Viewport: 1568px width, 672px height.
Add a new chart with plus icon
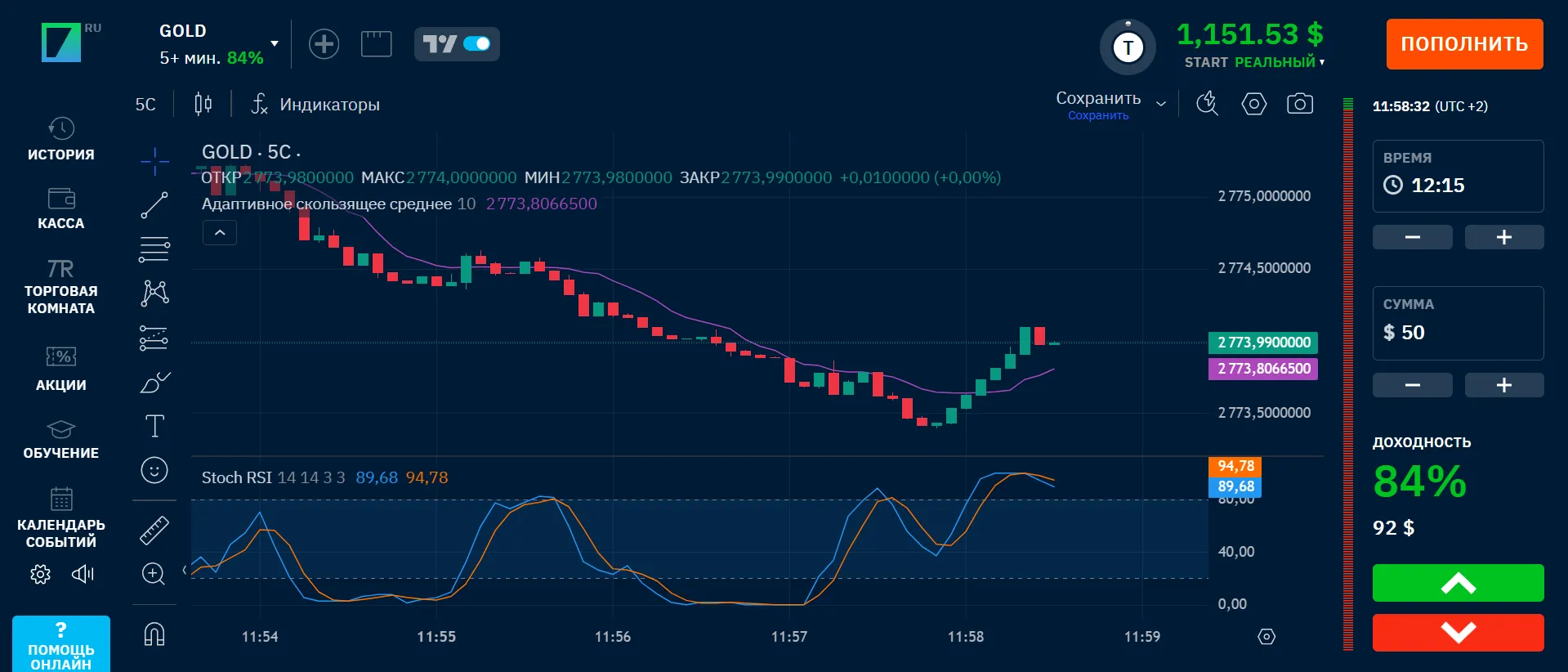tap(324, 43)
